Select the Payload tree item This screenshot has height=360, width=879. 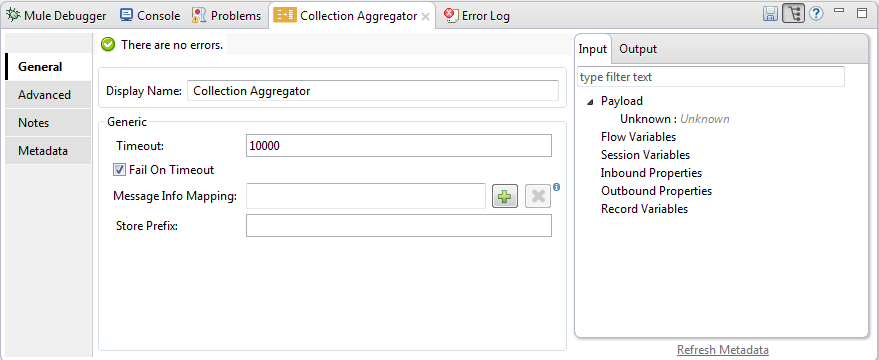coord(622,101)
